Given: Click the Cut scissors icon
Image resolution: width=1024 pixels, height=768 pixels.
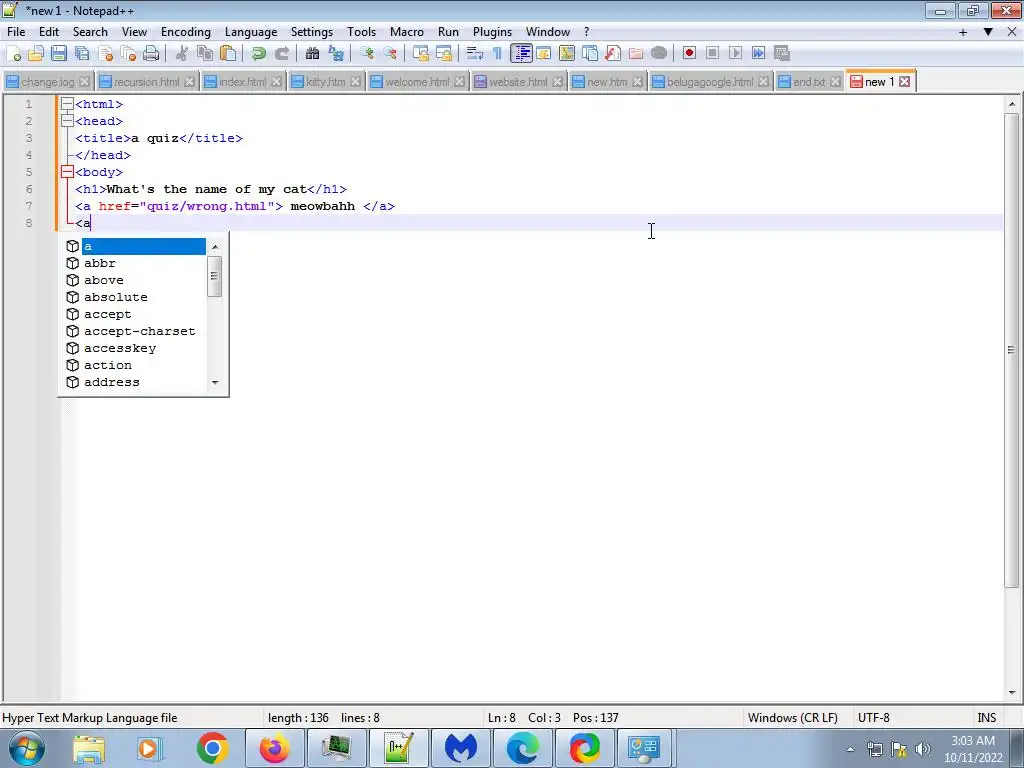Looking at the screenshot, I should pos(182,54).
